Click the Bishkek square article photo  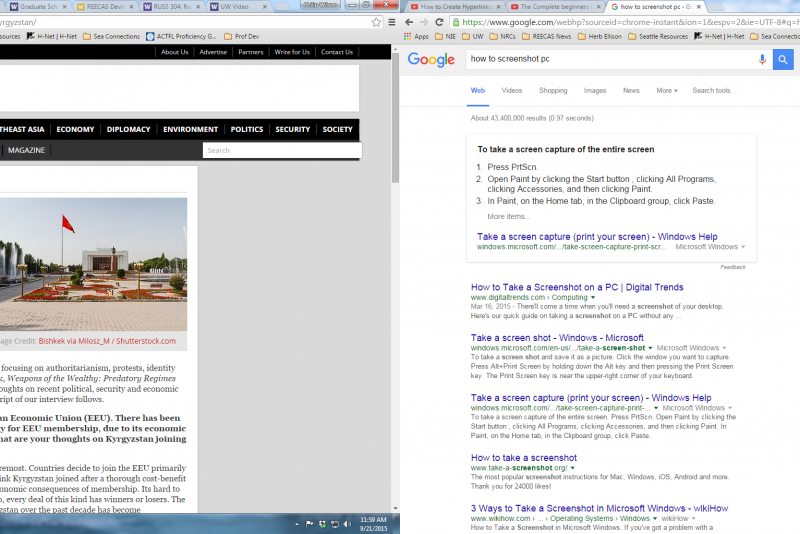coord(93,265)
